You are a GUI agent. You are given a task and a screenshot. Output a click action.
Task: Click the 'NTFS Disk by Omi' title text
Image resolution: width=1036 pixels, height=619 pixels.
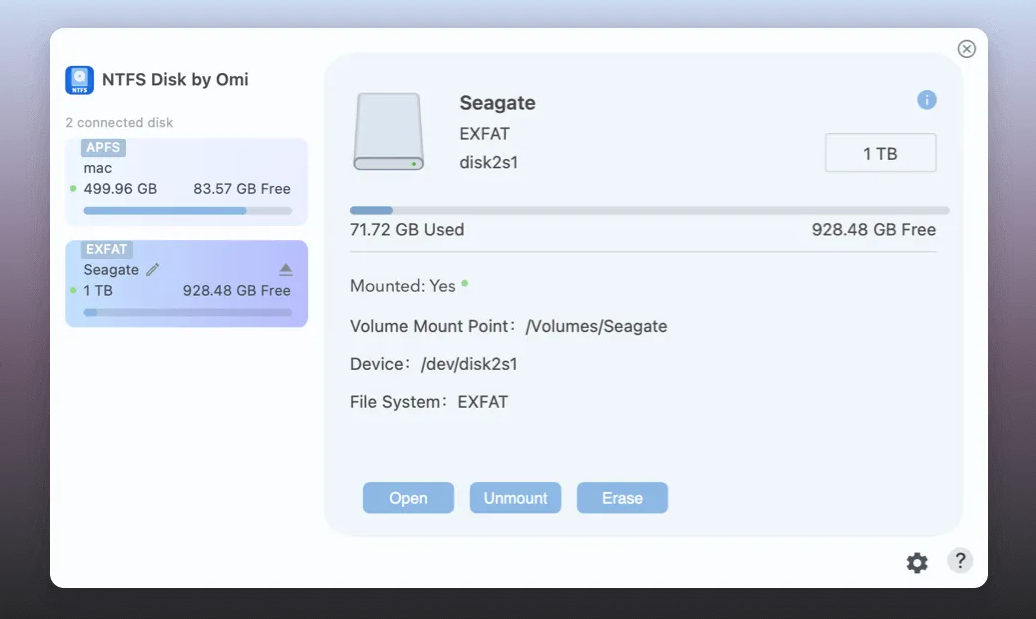(175, 79)
